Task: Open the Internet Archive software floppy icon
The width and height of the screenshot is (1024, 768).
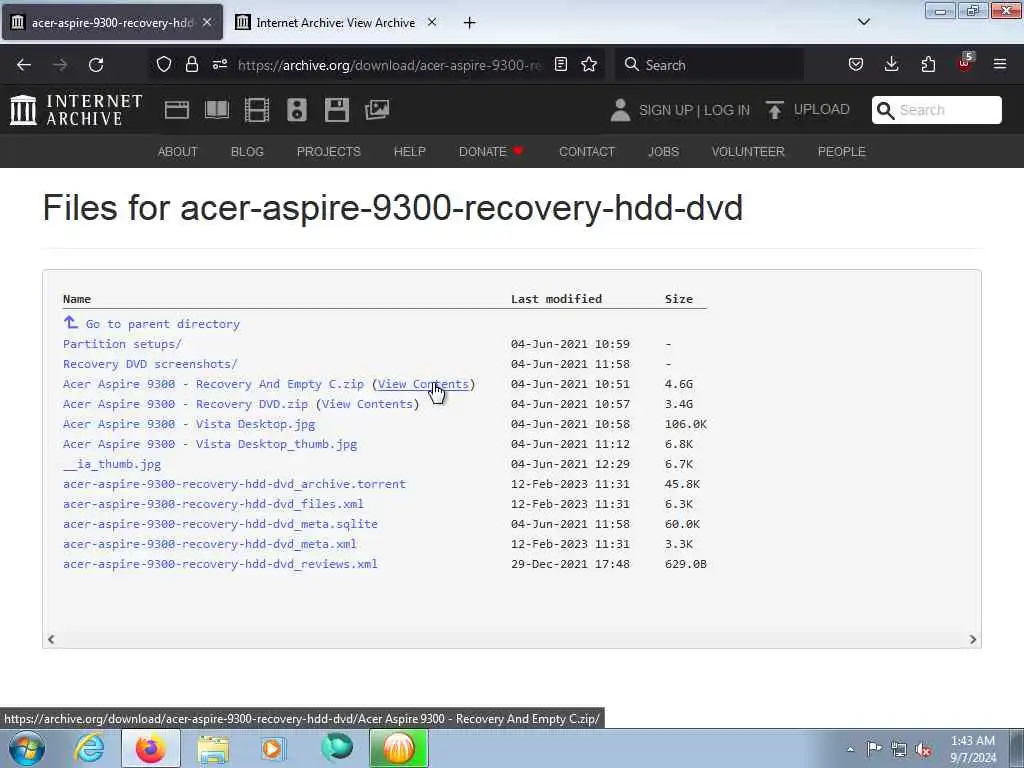Action: tap(337, 110)
